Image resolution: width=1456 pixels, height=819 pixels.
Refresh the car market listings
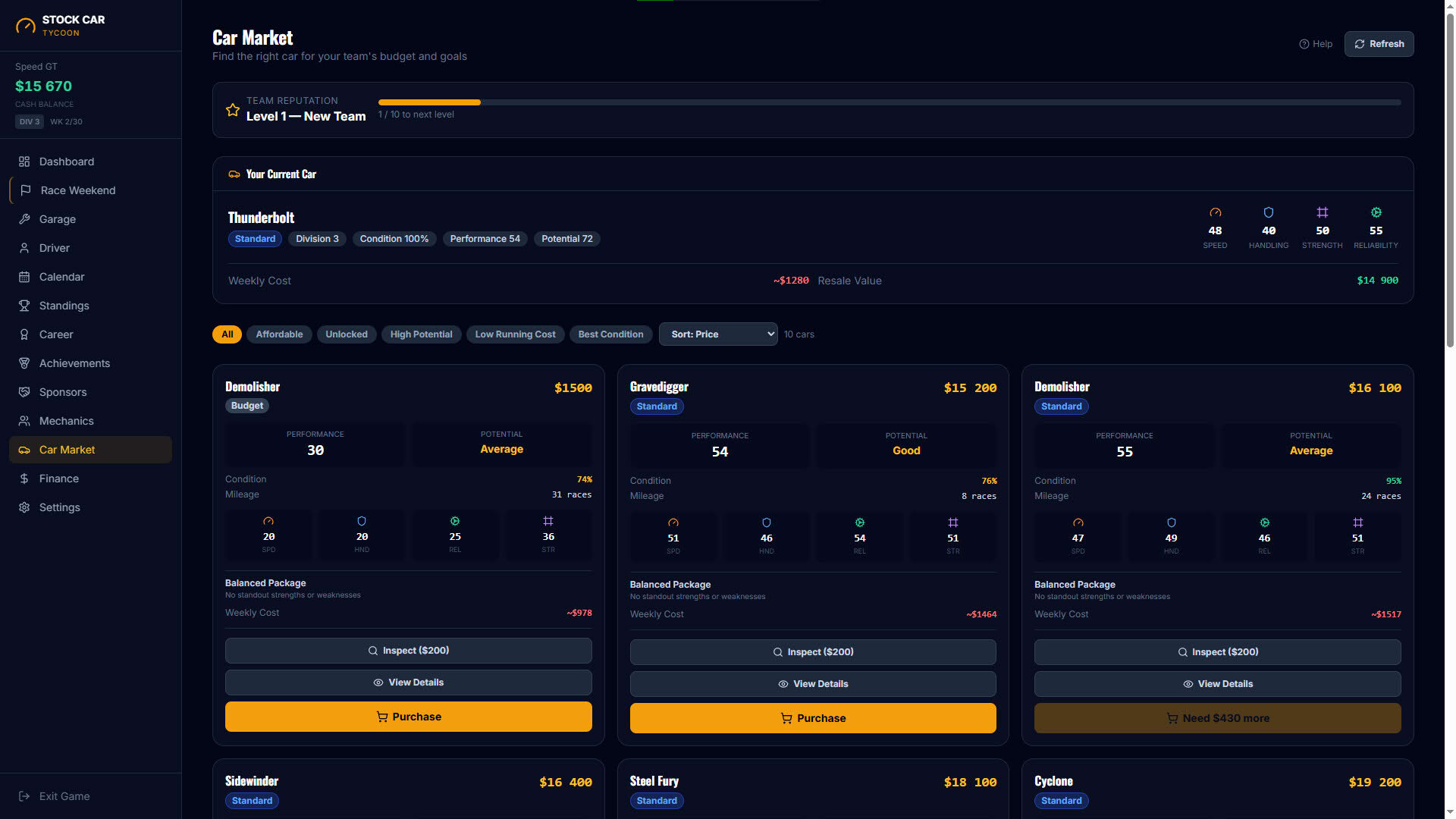[1379, 44]
